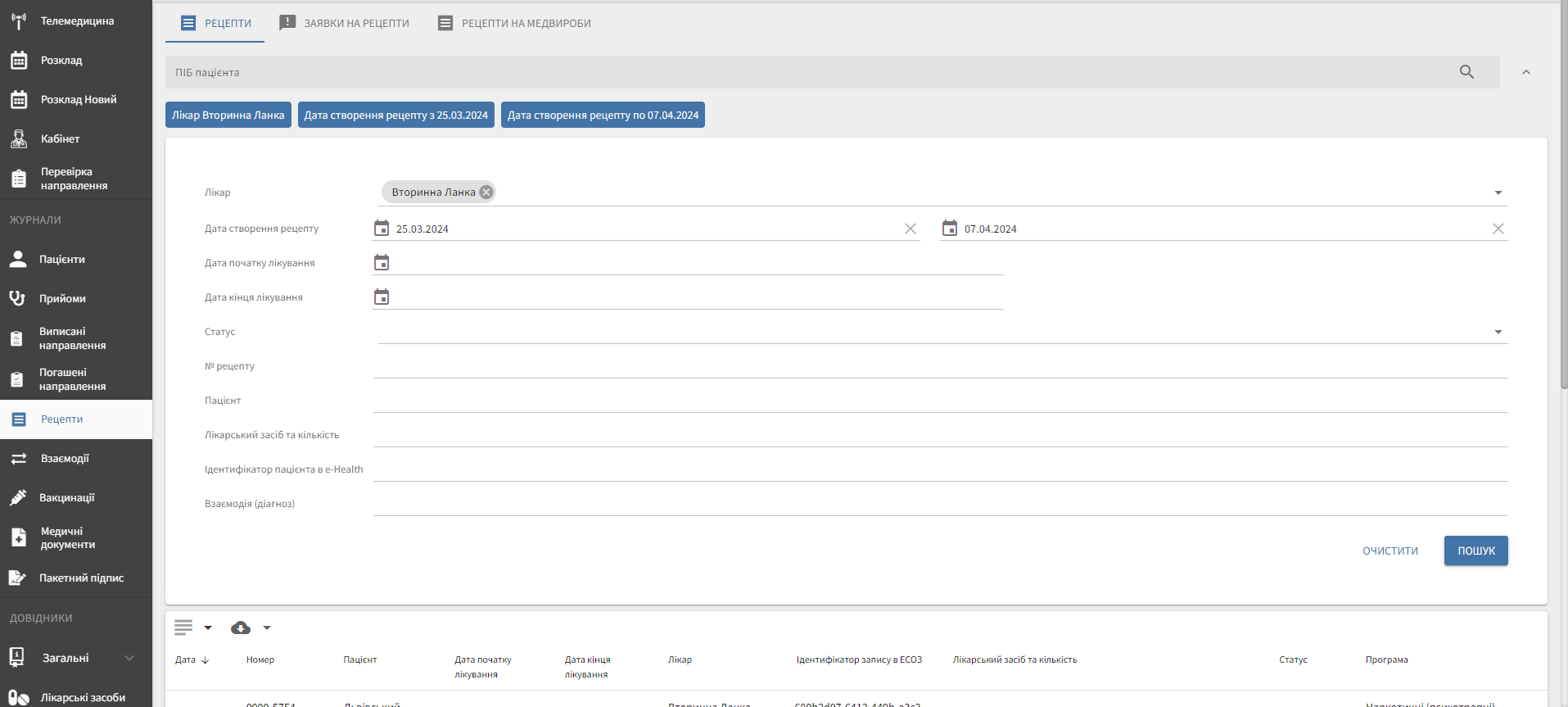Expand the Загальні sidebar section

[x=129, y=658]
